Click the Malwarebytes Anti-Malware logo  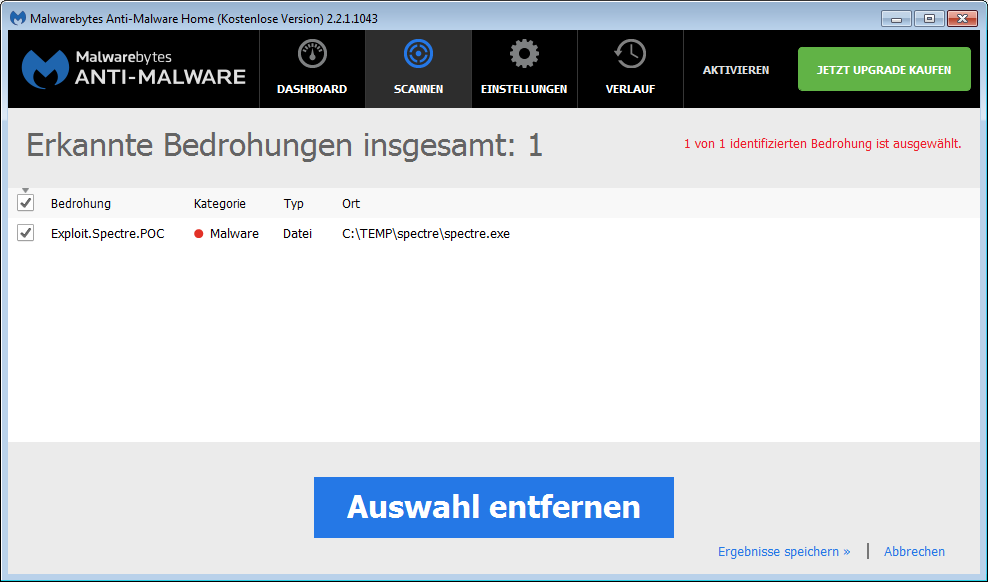coord(134,69)
